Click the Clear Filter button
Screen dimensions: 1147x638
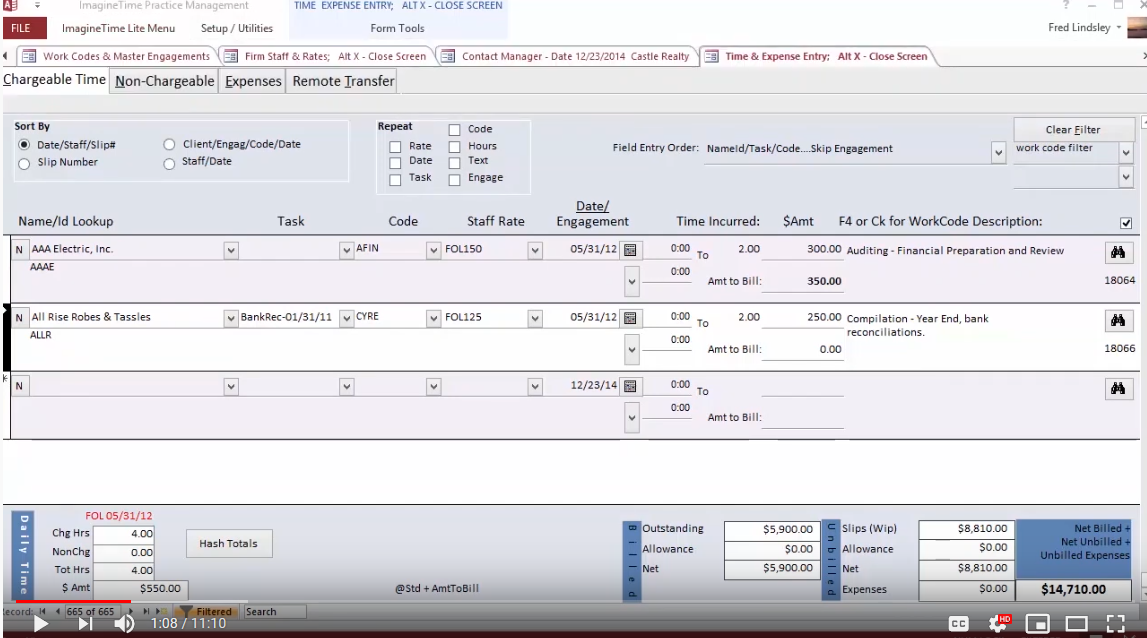point(1073,129)
